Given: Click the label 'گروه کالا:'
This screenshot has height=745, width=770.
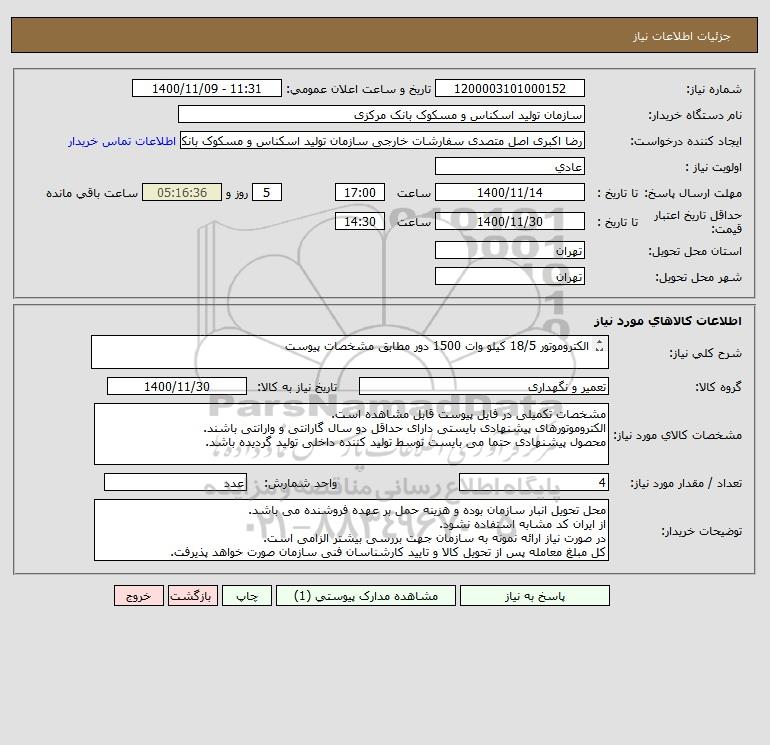Looking at the screenshot, I should (718, 387).
